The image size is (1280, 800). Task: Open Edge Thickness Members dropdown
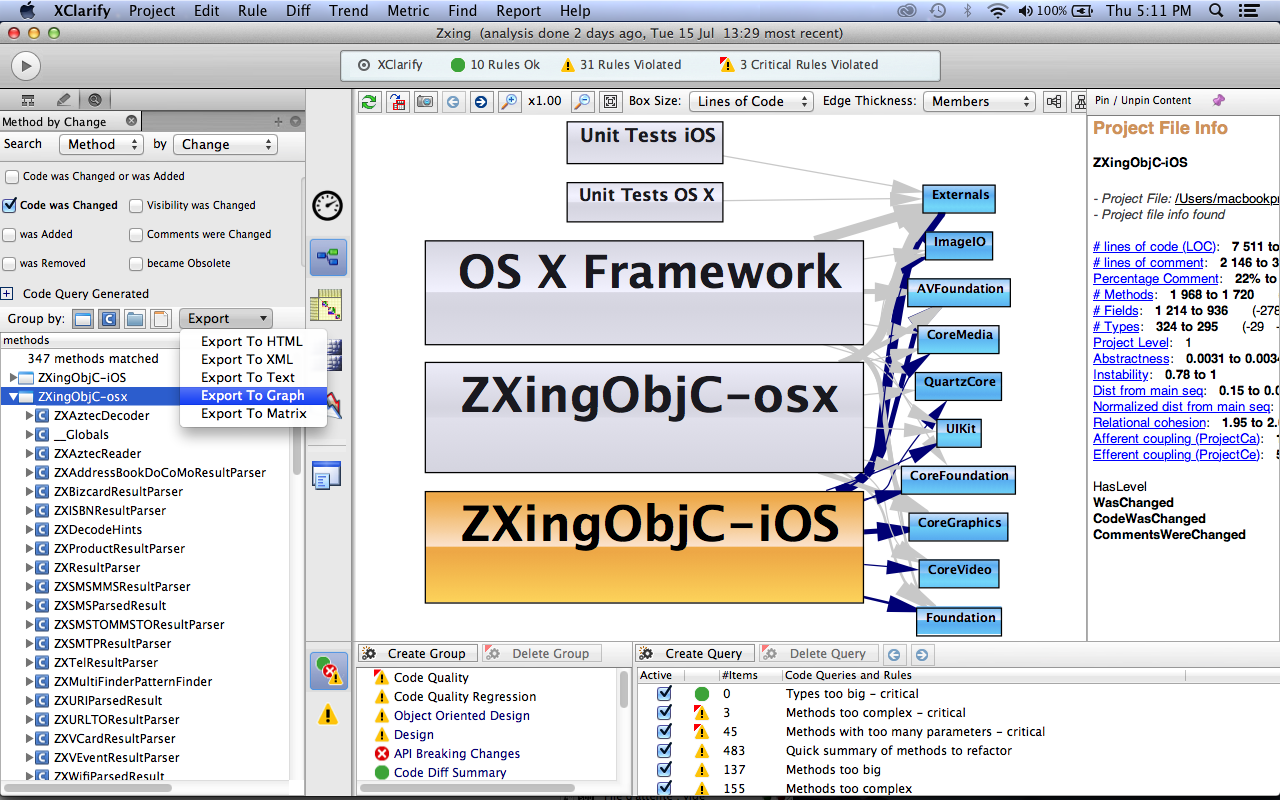pyautogui.click(x=978, y=101)
